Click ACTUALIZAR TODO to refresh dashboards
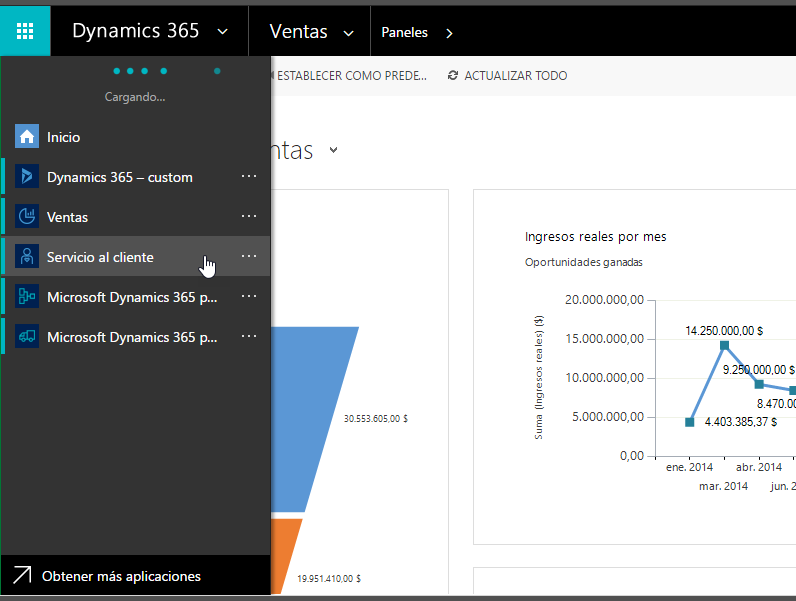 [515, 76]
